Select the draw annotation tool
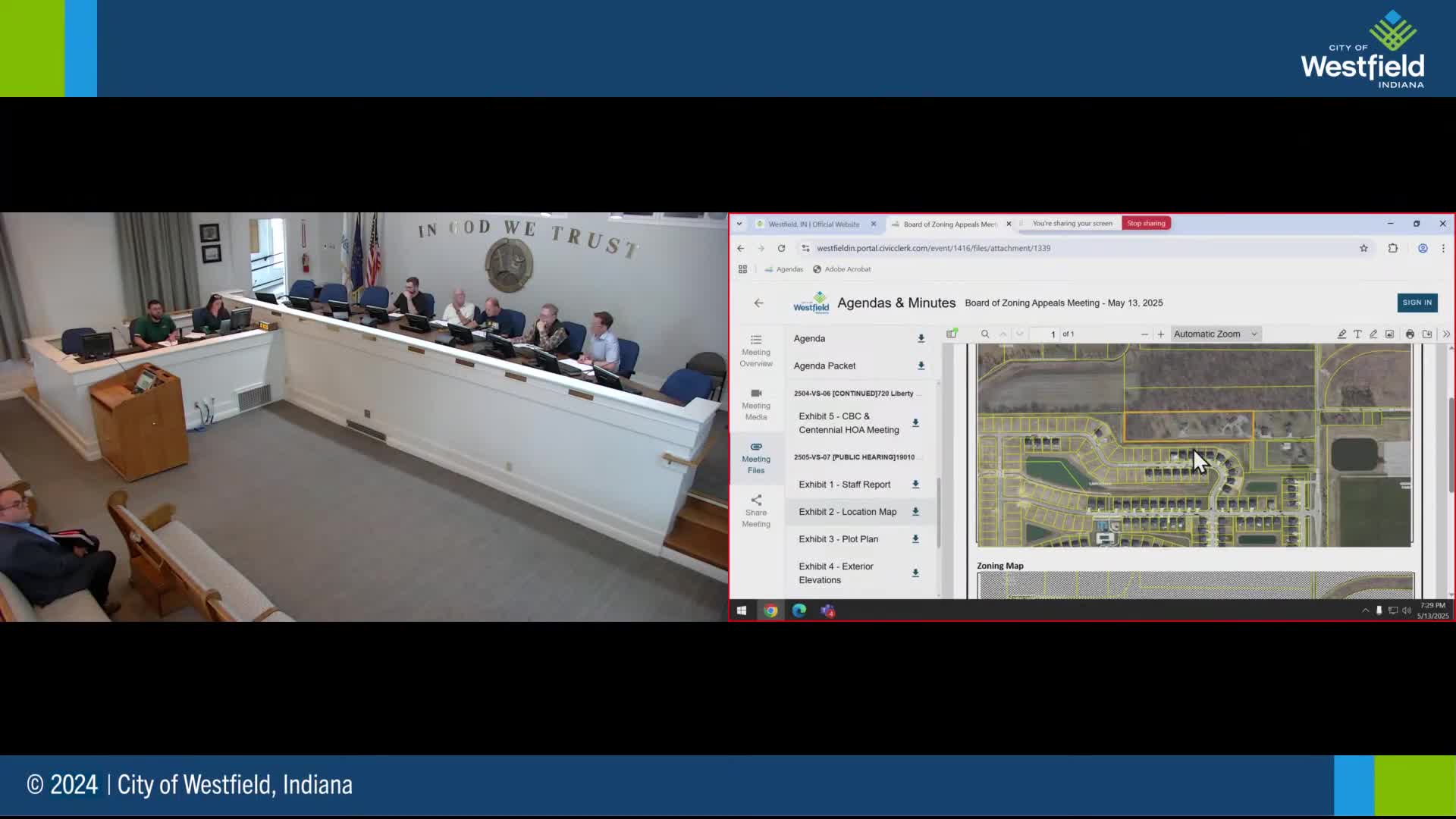The image size is (1456, 819). (1373, 334)
